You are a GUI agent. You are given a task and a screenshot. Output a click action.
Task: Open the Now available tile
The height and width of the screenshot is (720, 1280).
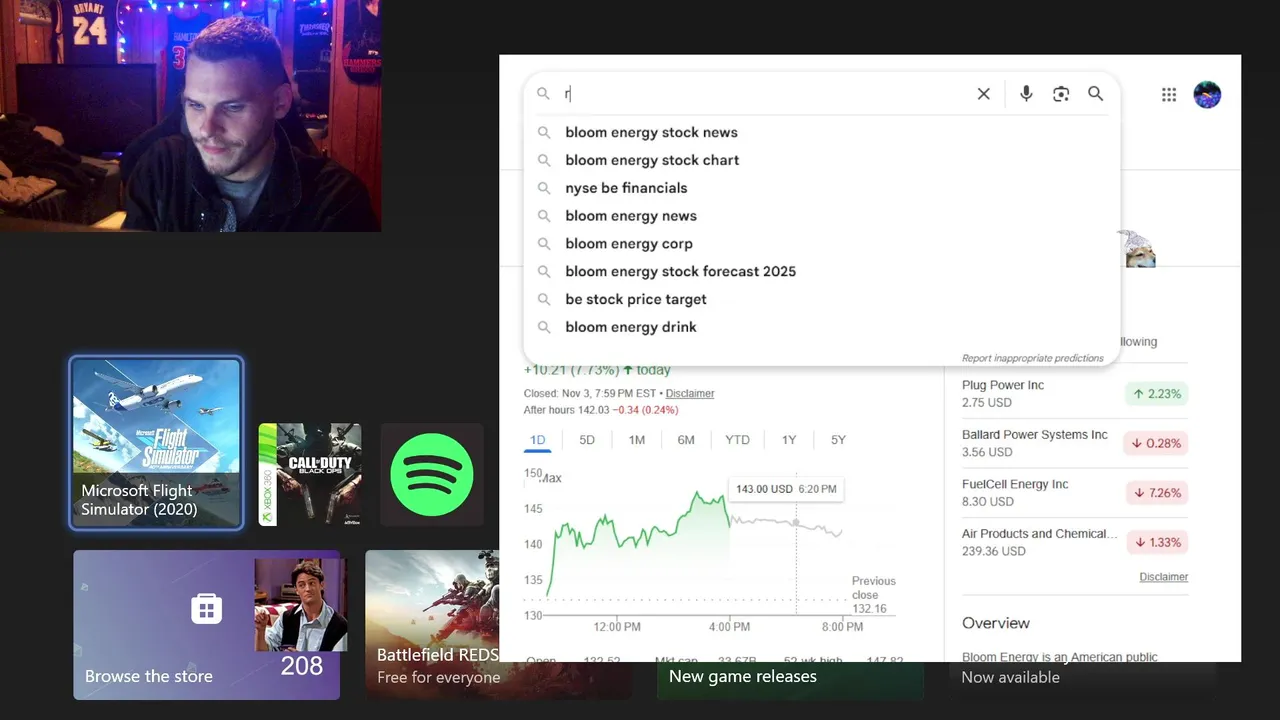point(1082,680)
